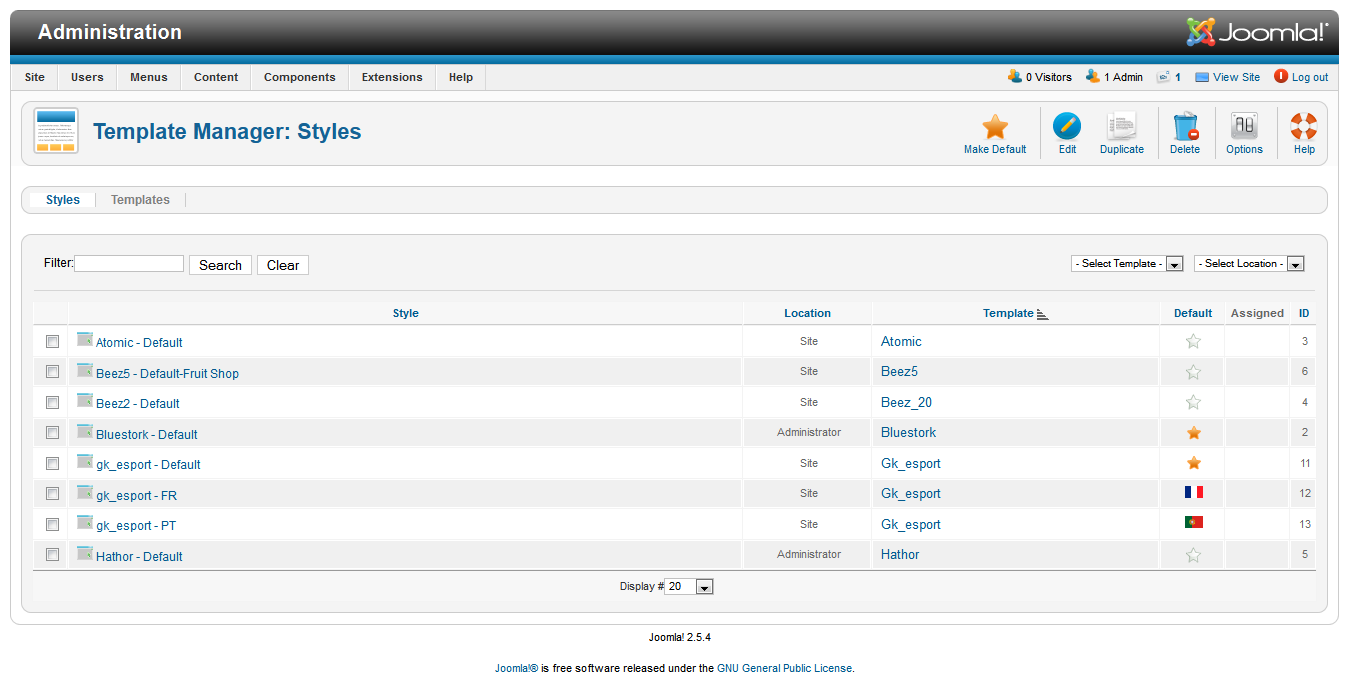
Task: Click Portuguese flag in gk_esport - PT row
Action: pyautogui.click(x=1193, y=522)
